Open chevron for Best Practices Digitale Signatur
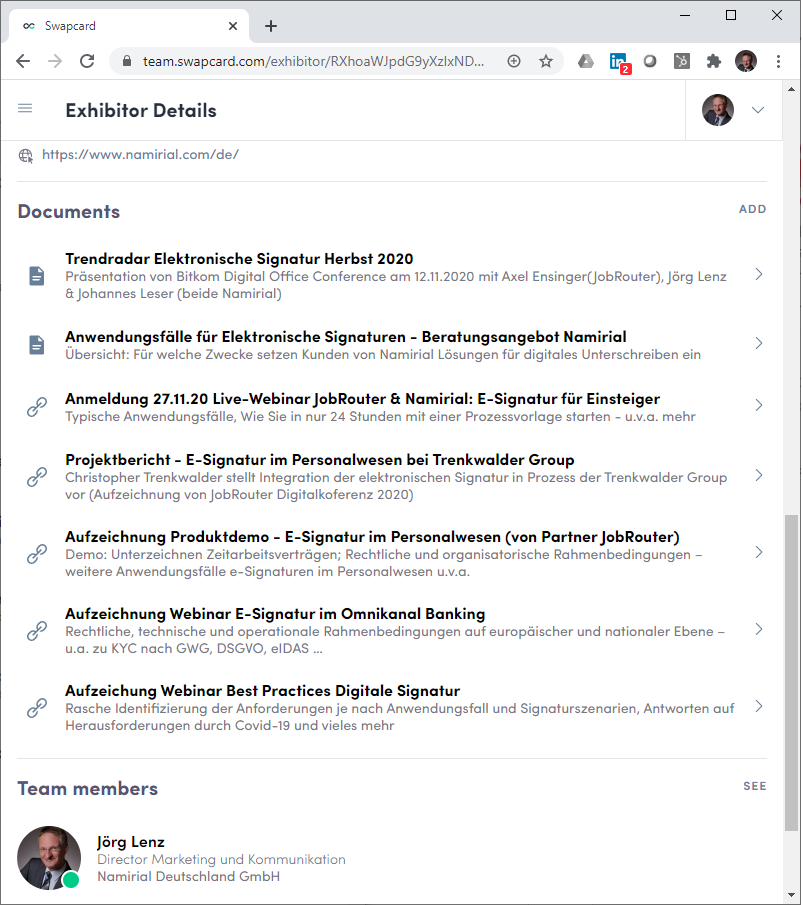Screen dimensions: 803x905 coord(759,706)
